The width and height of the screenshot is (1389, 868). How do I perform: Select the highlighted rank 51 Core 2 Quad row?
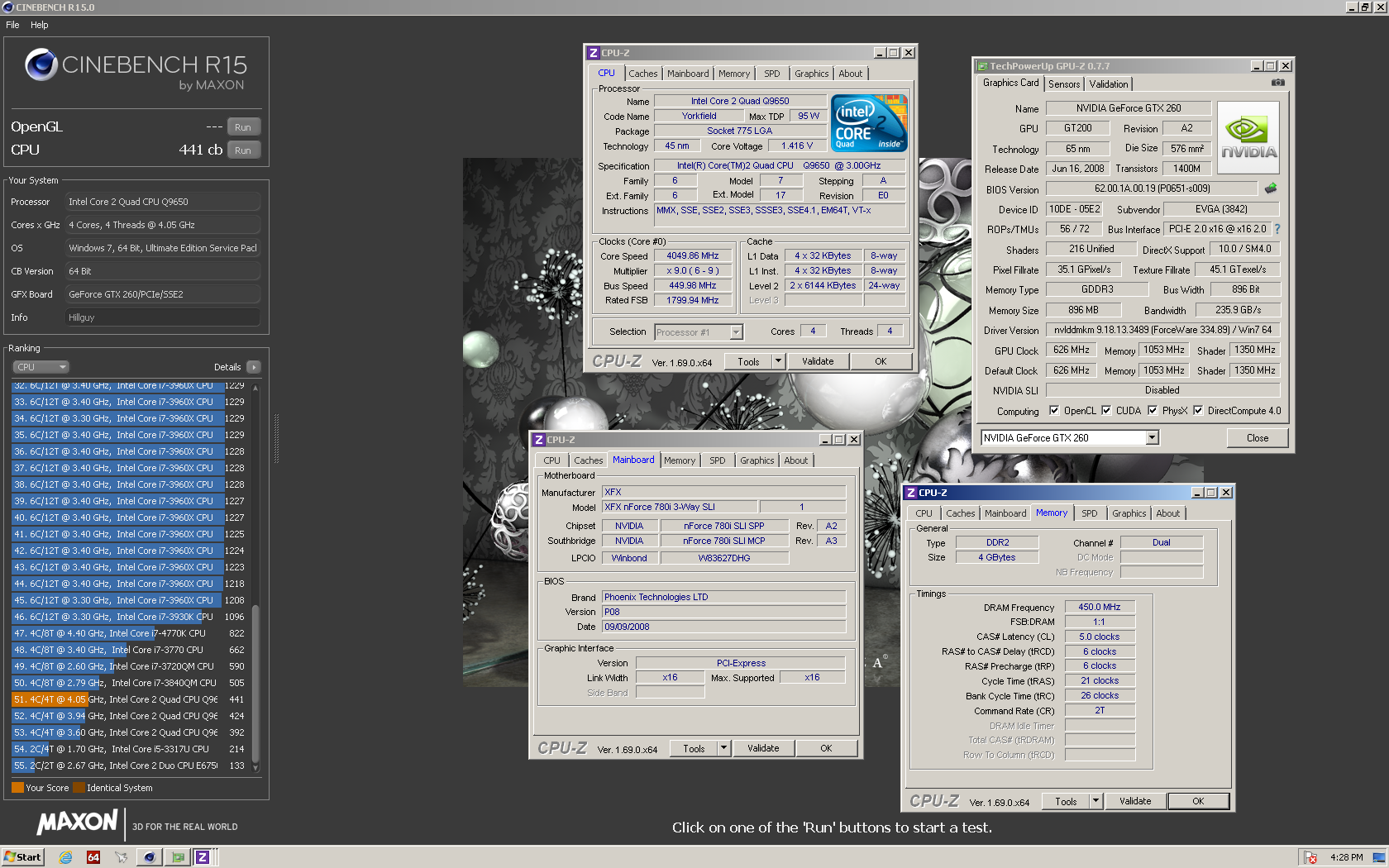[x=130, y=699]
